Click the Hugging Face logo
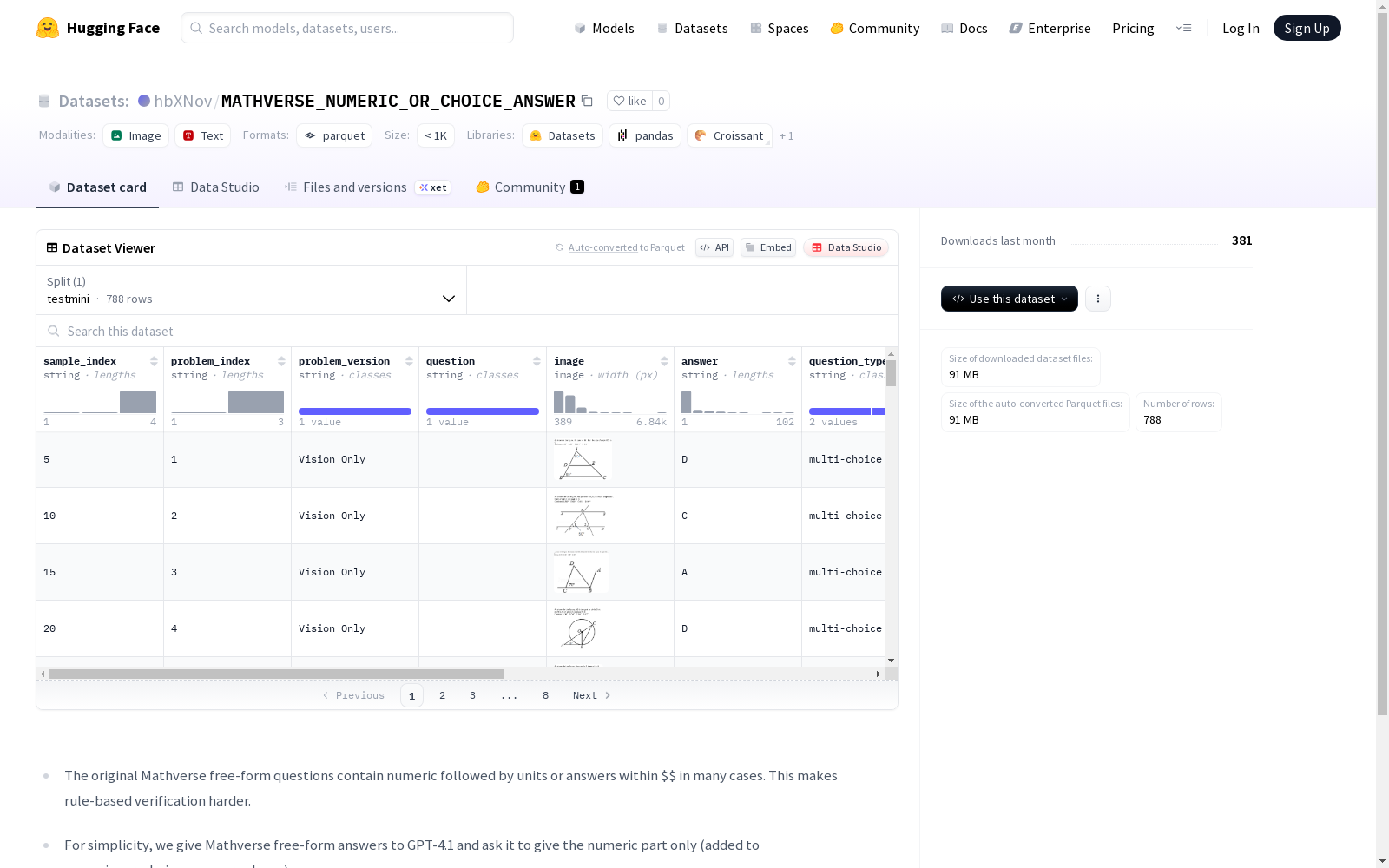Viewport: 1389px width, 868px height. coord(98,28)
